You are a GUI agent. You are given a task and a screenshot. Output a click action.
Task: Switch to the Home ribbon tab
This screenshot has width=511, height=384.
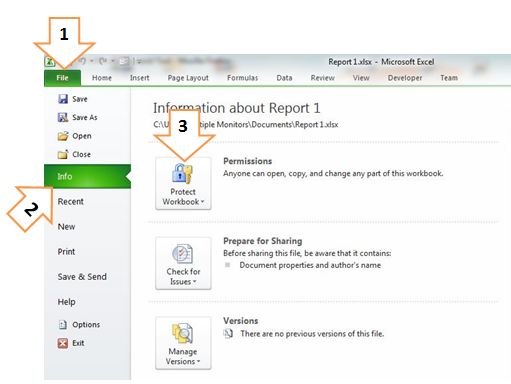102,78
